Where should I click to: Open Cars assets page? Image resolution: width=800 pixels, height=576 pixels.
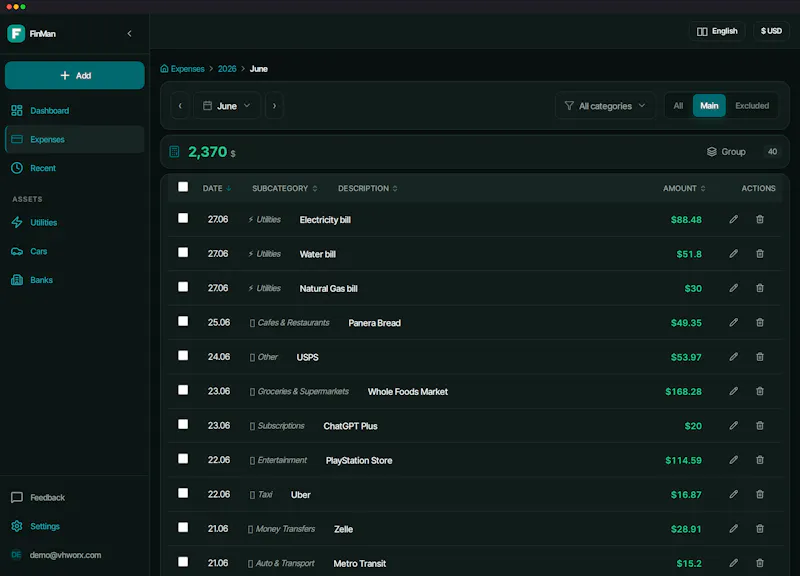click(74, 251)
